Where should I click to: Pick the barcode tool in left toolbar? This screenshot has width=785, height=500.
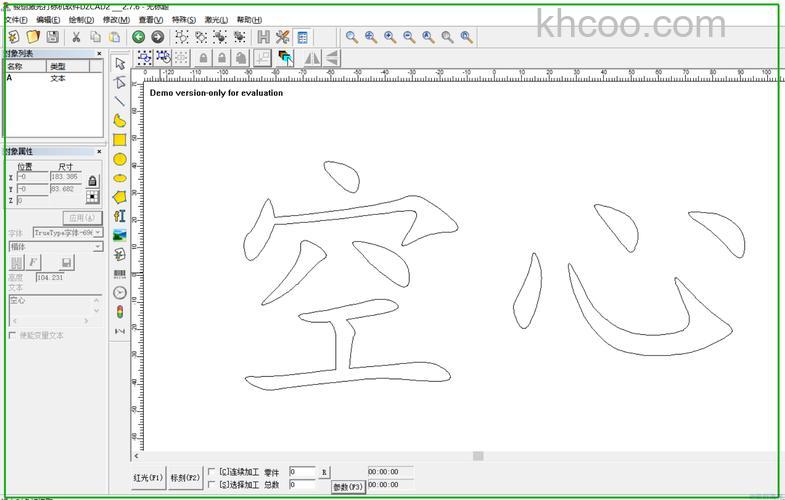[120, 273]
